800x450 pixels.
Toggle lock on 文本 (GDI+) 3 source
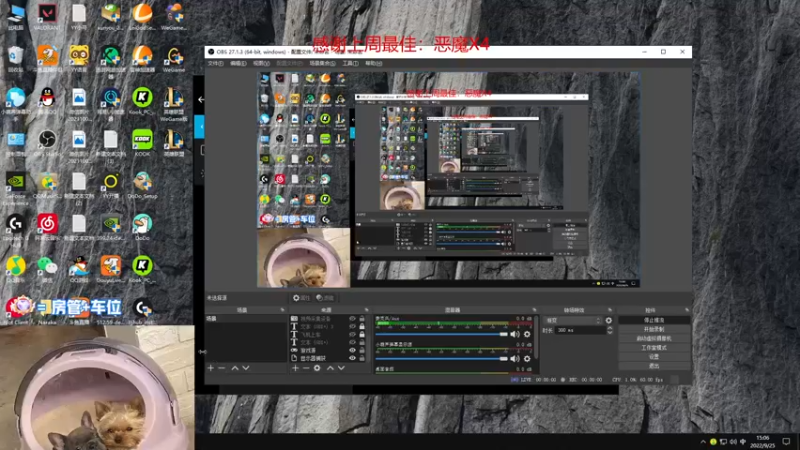tap(362, 327)
